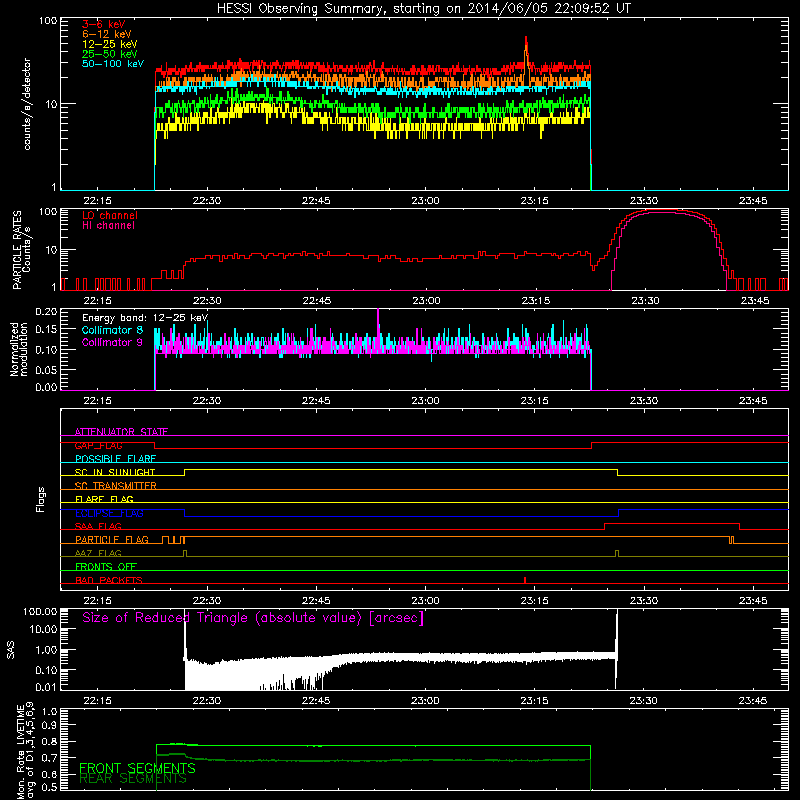Click the Flags panel axis label
The image size is (800, 800).
pos(41,499)
